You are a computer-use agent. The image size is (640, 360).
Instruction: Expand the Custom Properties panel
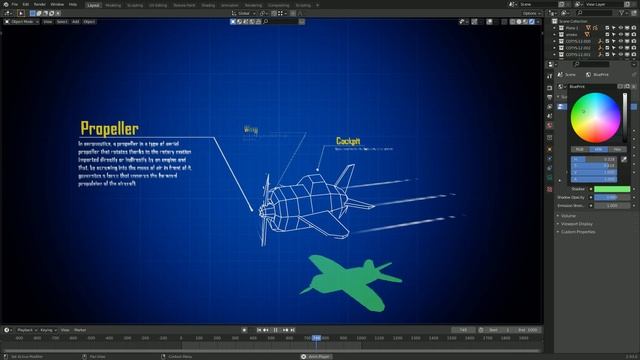click(578, 232)
